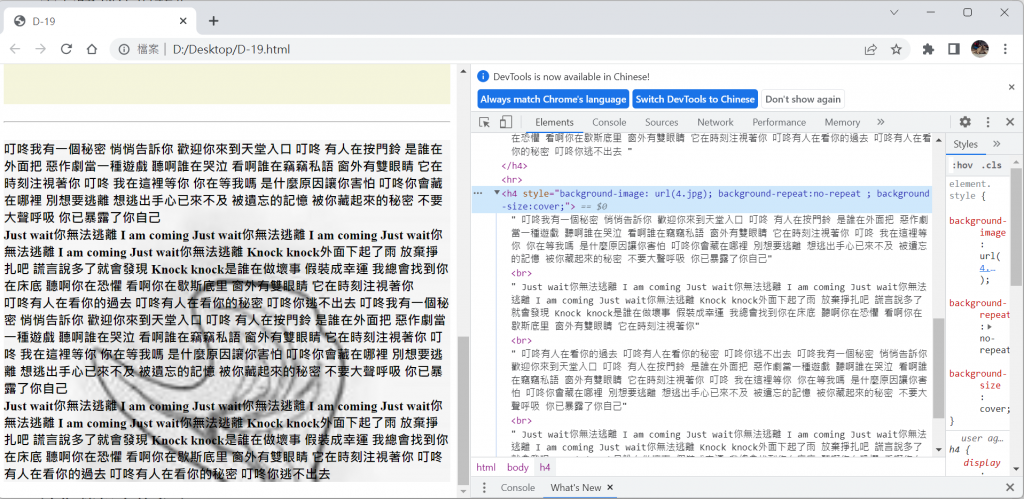Open the share page icon
The image size is (1024, 499).
(871, 49)
